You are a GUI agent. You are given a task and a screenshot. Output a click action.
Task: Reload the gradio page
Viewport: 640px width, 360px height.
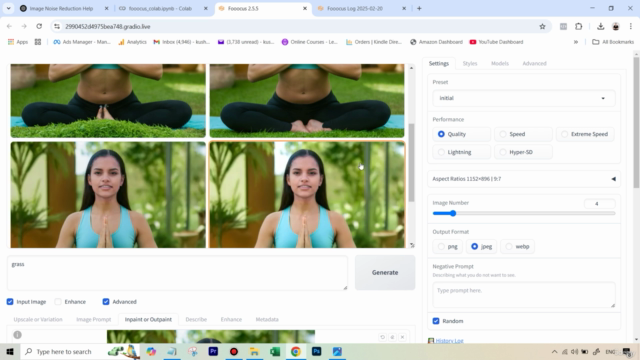point(39,26)
